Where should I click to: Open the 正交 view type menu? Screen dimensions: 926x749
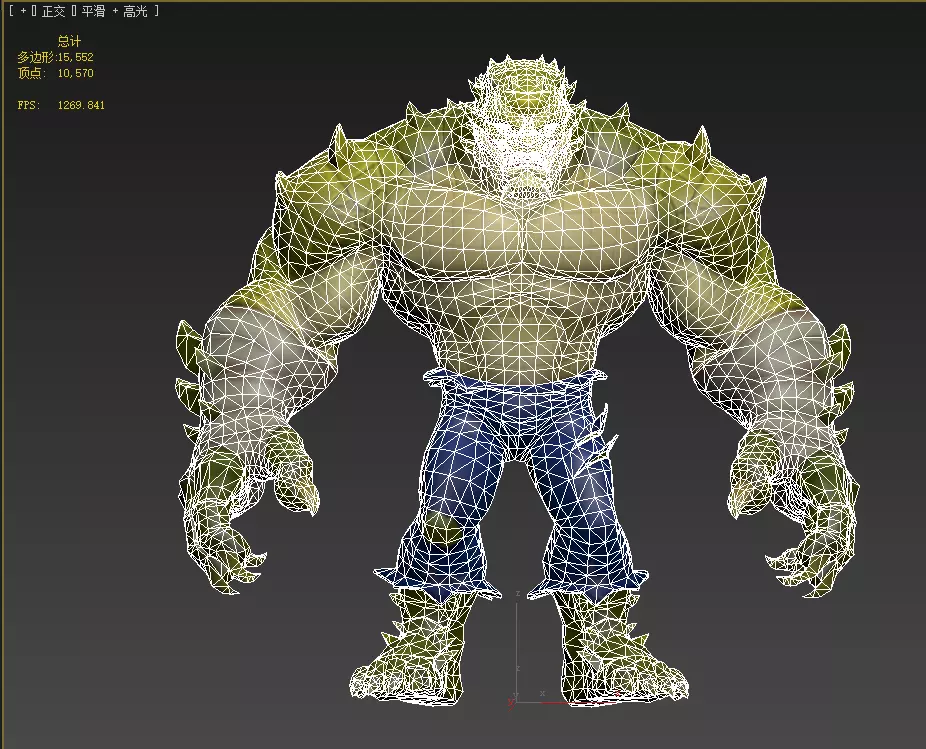point(53,11)
